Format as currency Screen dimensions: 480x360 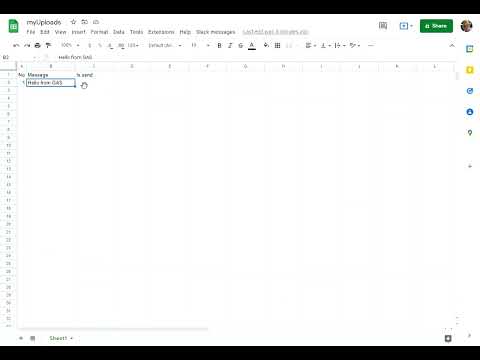coord(89,45)
